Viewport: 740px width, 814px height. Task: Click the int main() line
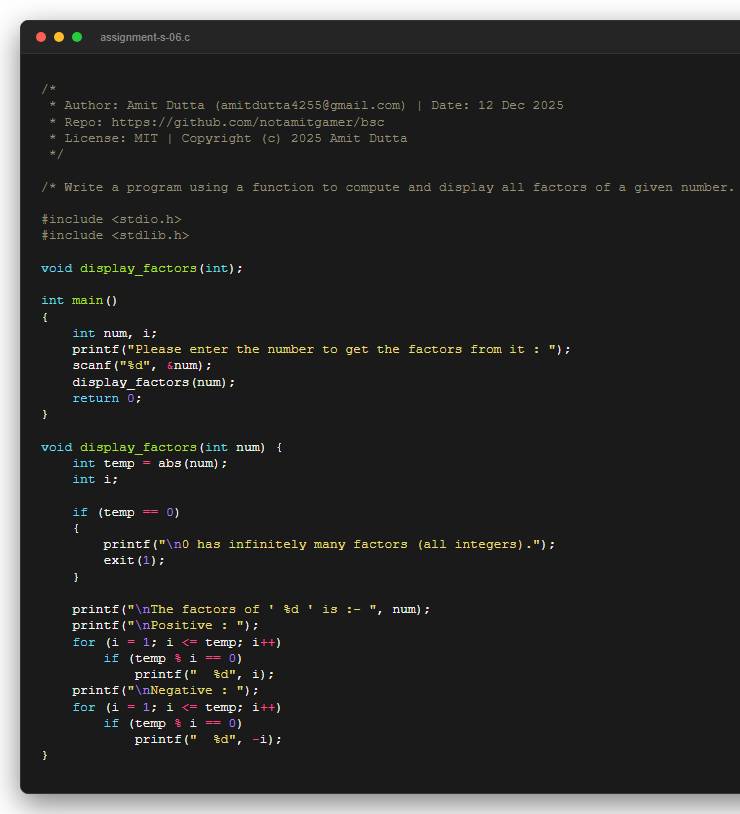[x=79, y=301]
